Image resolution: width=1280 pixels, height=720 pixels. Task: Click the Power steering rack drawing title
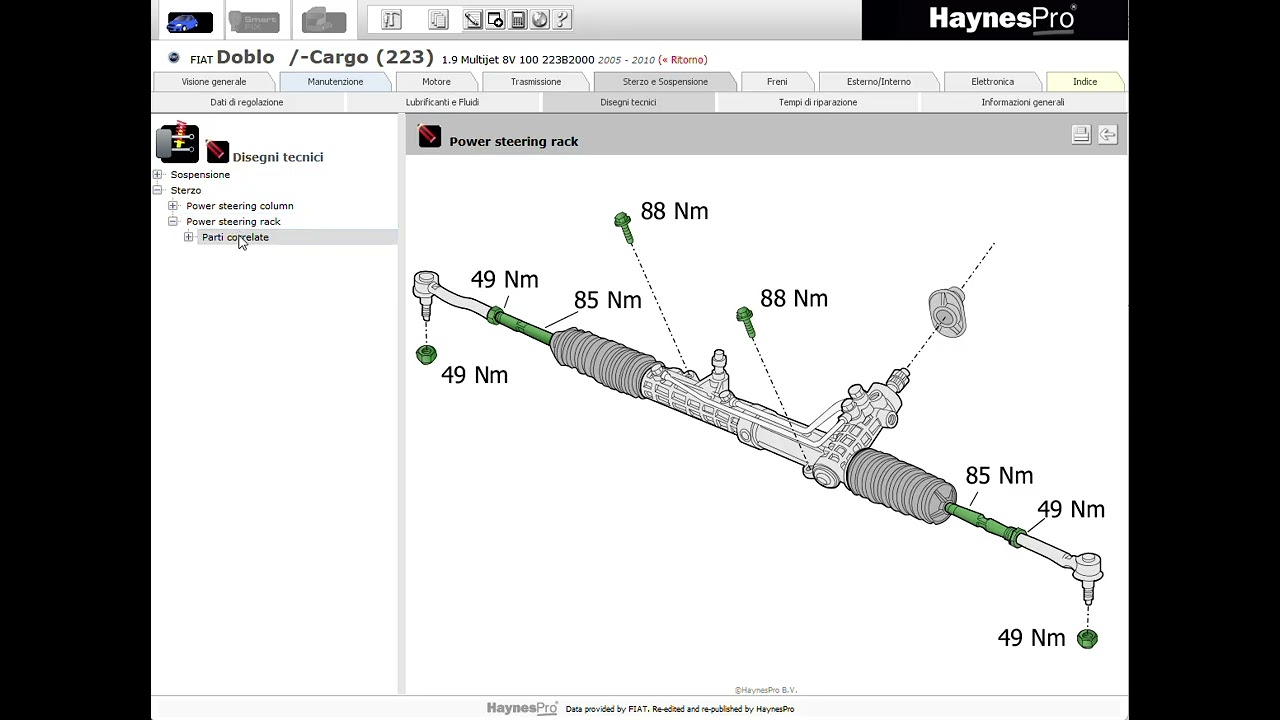click(x=514, y=142)
